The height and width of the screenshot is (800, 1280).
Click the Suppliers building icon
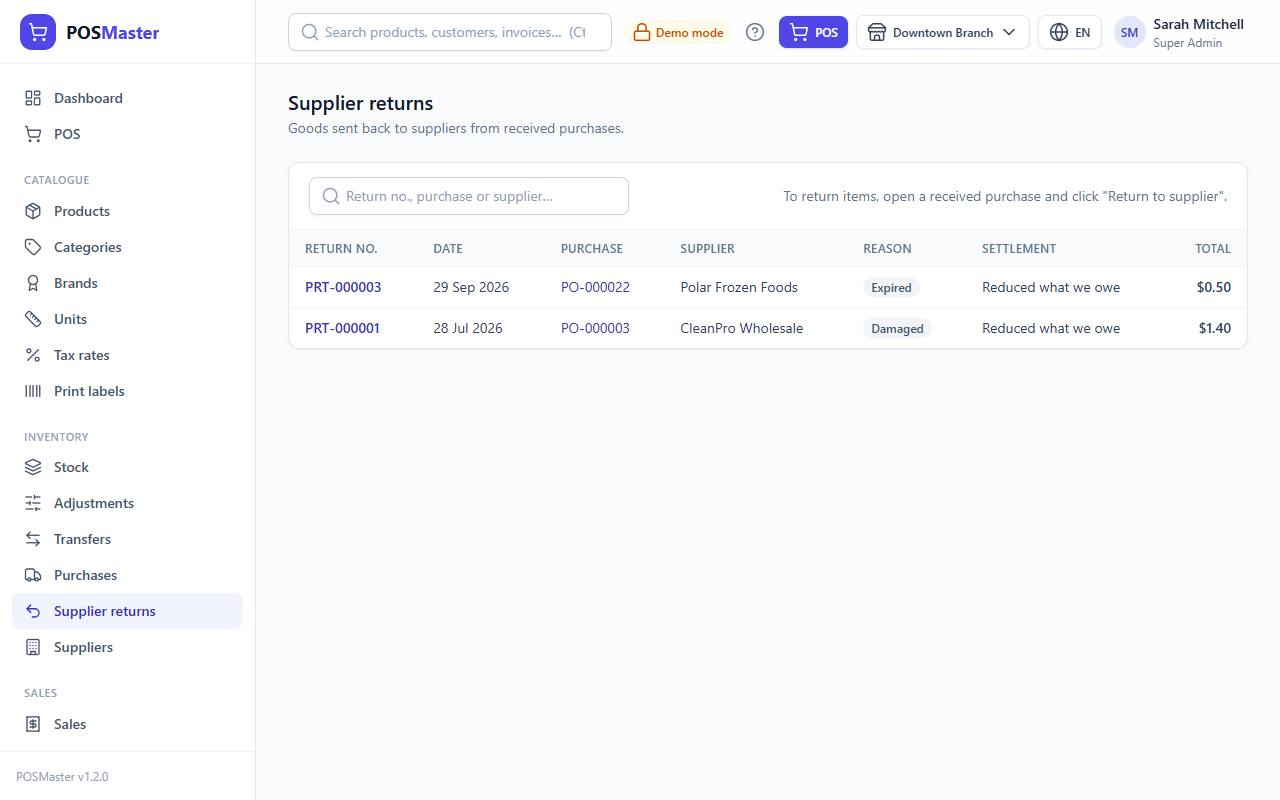tap(33, 647)
